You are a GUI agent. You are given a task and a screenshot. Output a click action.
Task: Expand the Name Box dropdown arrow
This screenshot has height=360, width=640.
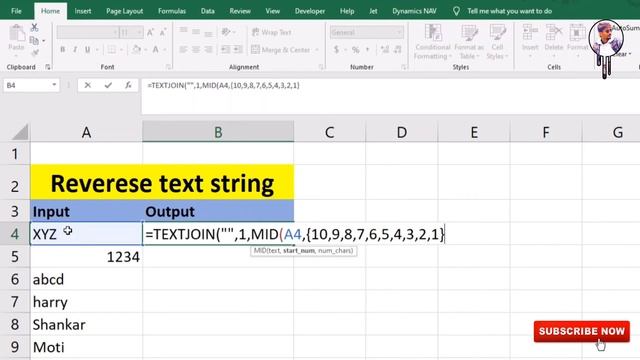click(x=54, y=85)
